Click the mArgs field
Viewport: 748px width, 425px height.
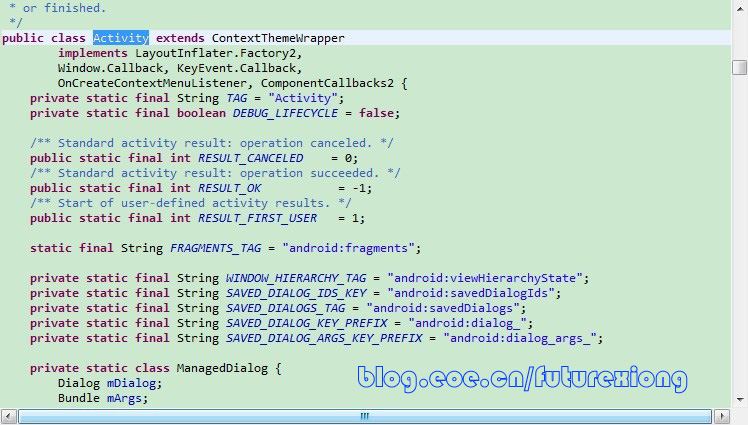(x=124, y=398)
